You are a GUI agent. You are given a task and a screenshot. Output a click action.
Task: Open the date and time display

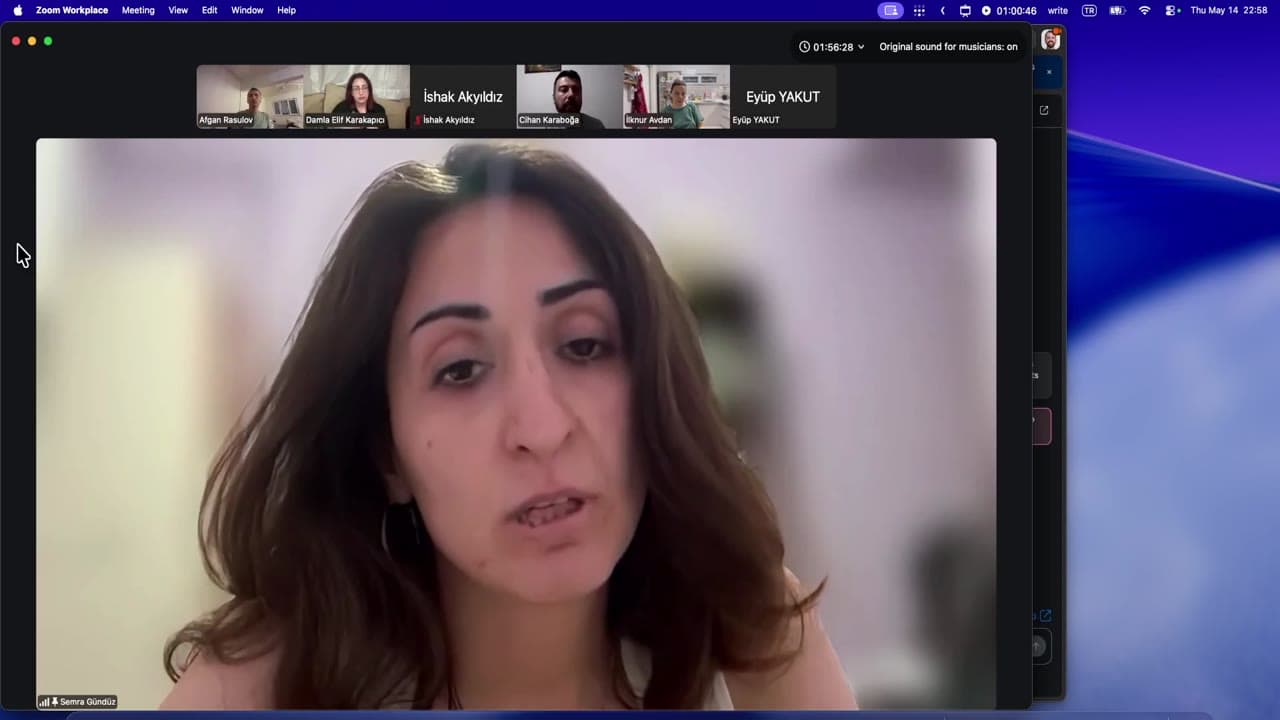(x=1229, y=10)
